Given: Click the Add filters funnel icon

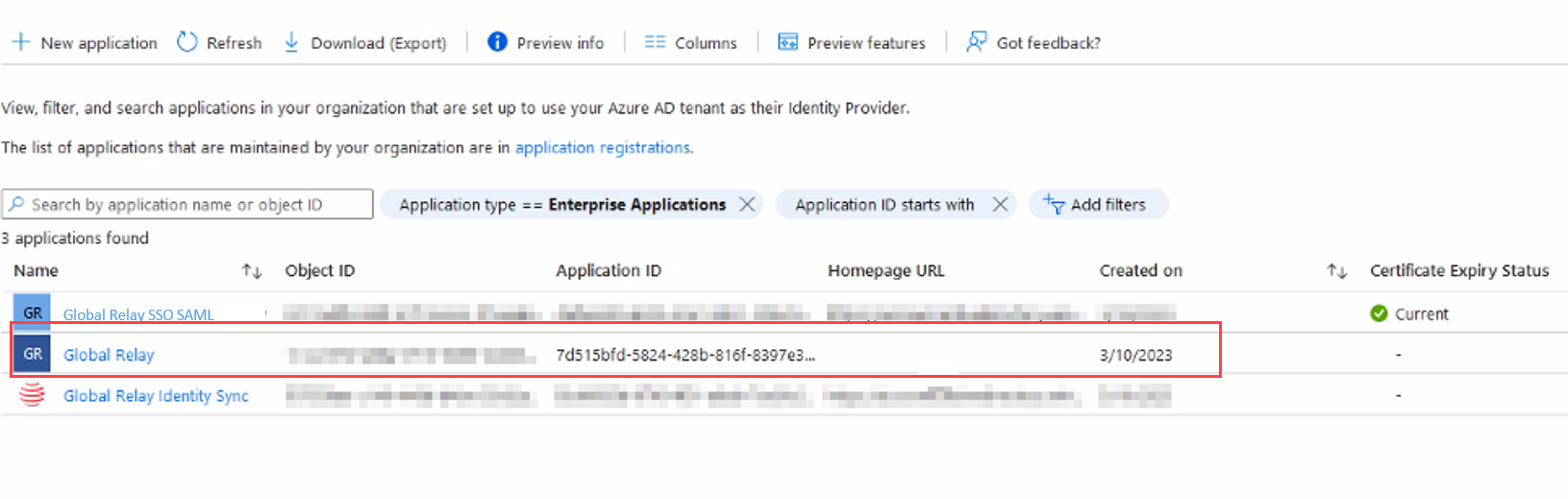Looking at the screenshot, I should 1054,204.
